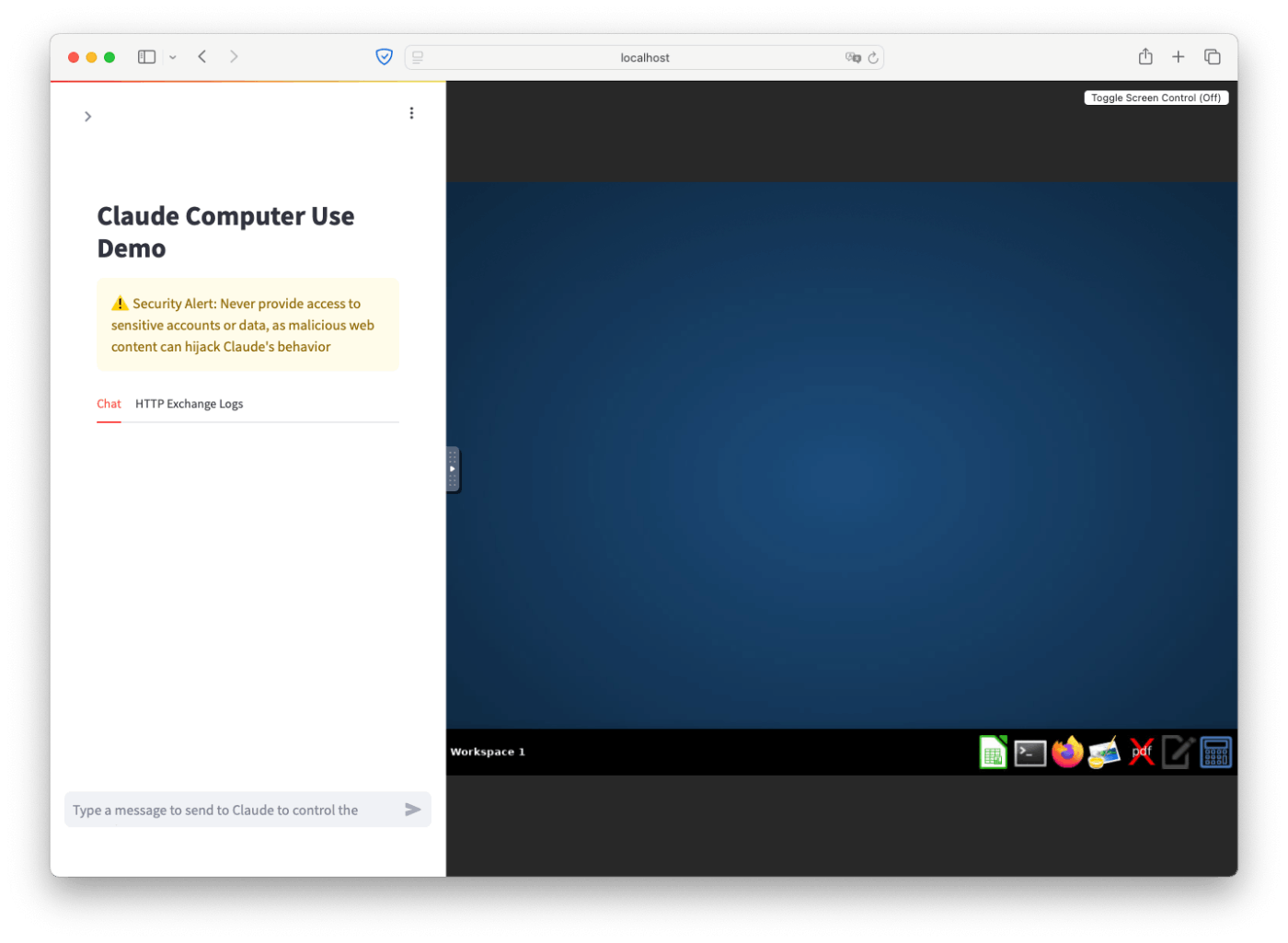1288x943 pixels.
Task: Click the privacy shield icon
Action: (384, 57)
